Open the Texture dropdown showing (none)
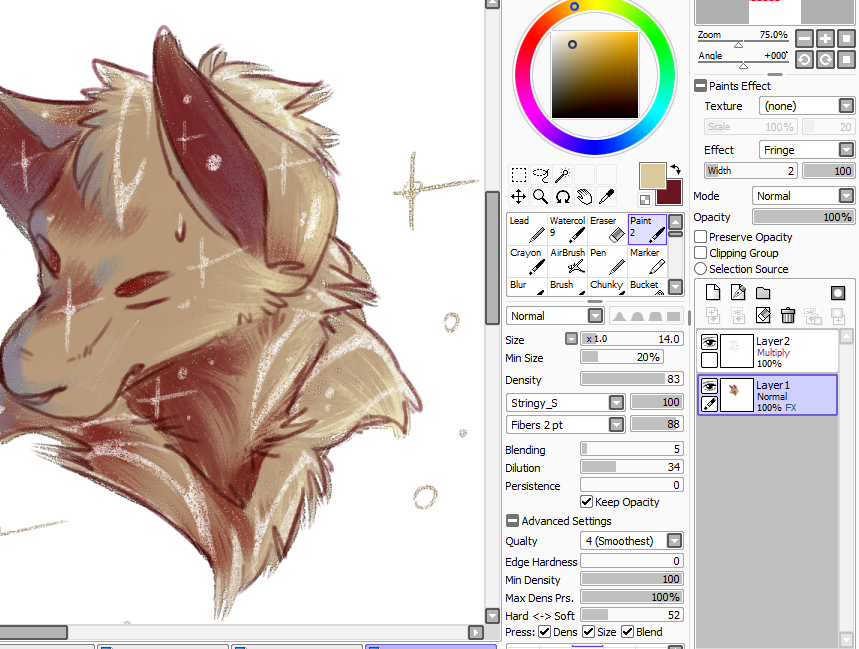This screenshot has height=649, width=859. pos(806,106)
